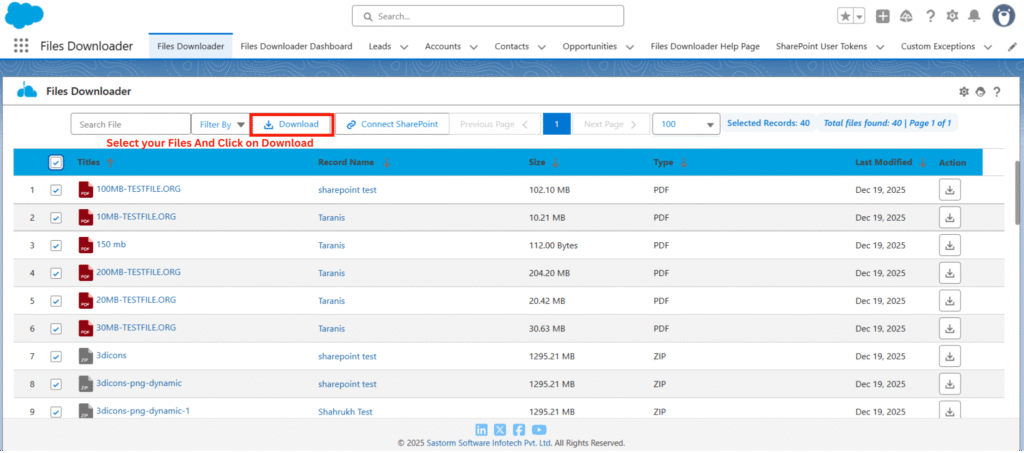The height and width of the screenshot is (453, 1024).
Task: Open the Shahrukh Test record link
Action: [345, 412]
